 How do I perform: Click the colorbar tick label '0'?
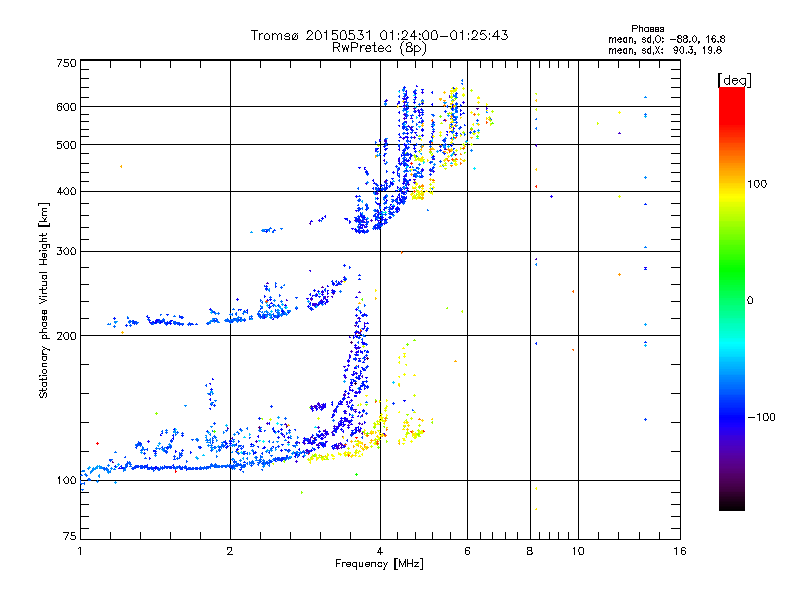click(750, 300)
